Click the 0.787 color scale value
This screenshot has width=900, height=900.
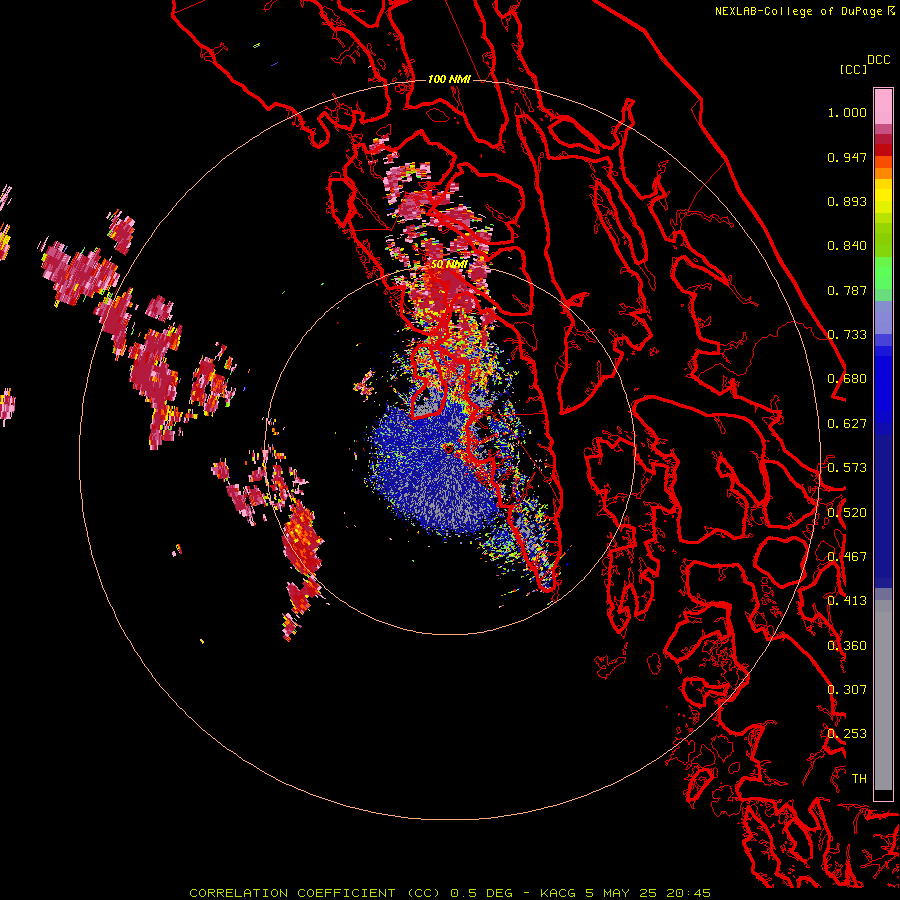pos(847,290)
